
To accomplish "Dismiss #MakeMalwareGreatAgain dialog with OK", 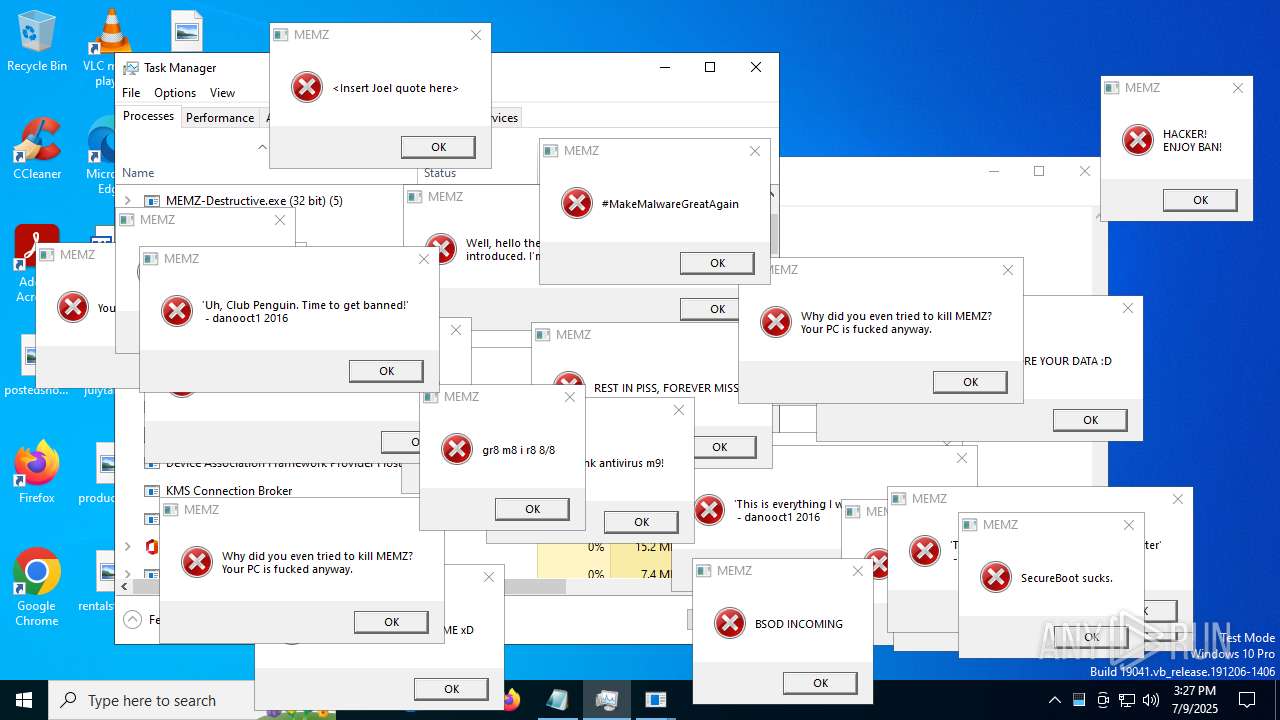I will [x=717, y=263].
